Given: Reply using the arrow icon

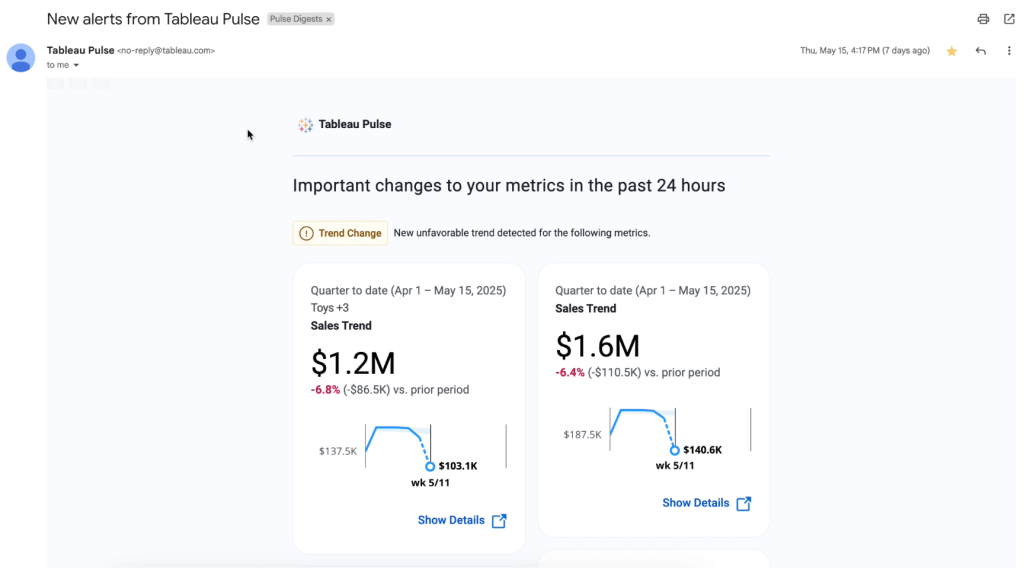Looking at the screenshot, I should click(980, 51).
